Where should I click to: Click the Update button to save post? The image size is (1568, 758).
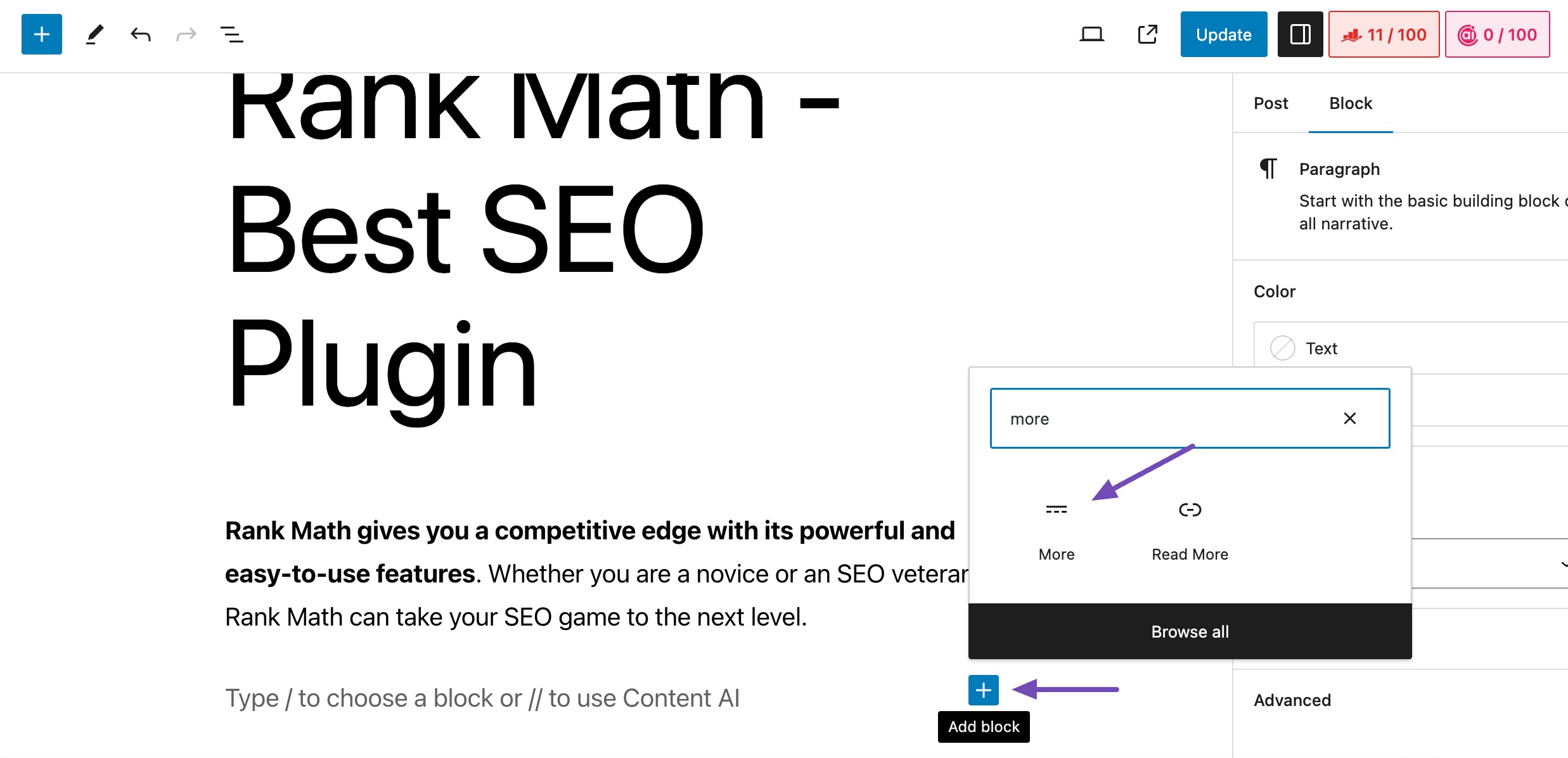click(1223, 35)
